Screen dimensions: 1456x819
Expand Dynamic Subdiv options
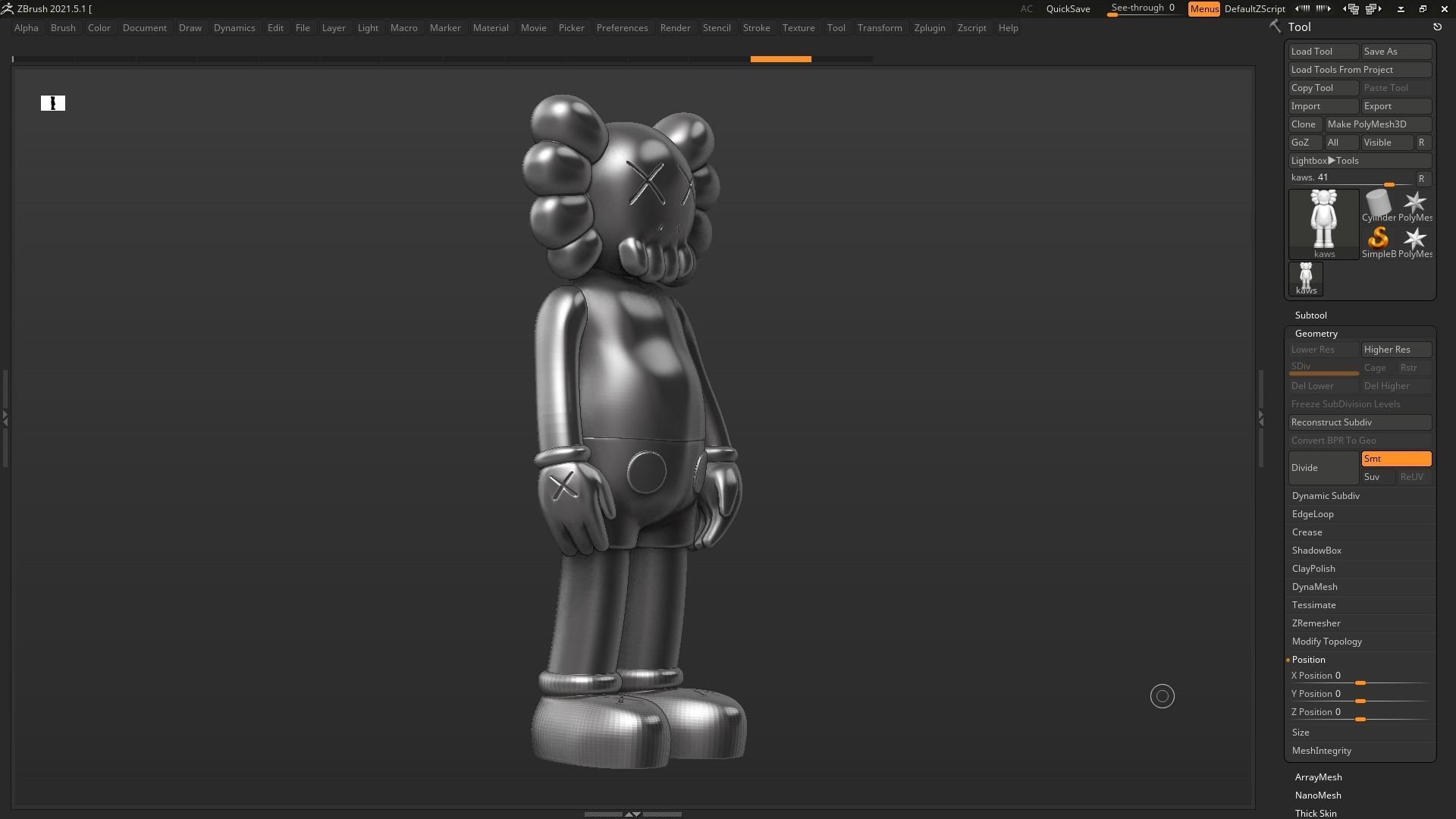pos(1325,496)
